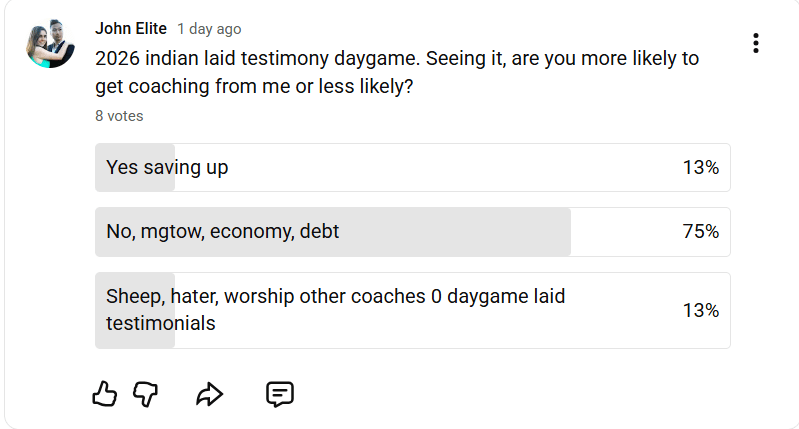Click the 13% next to "Yes saving up"

[700, 168]
